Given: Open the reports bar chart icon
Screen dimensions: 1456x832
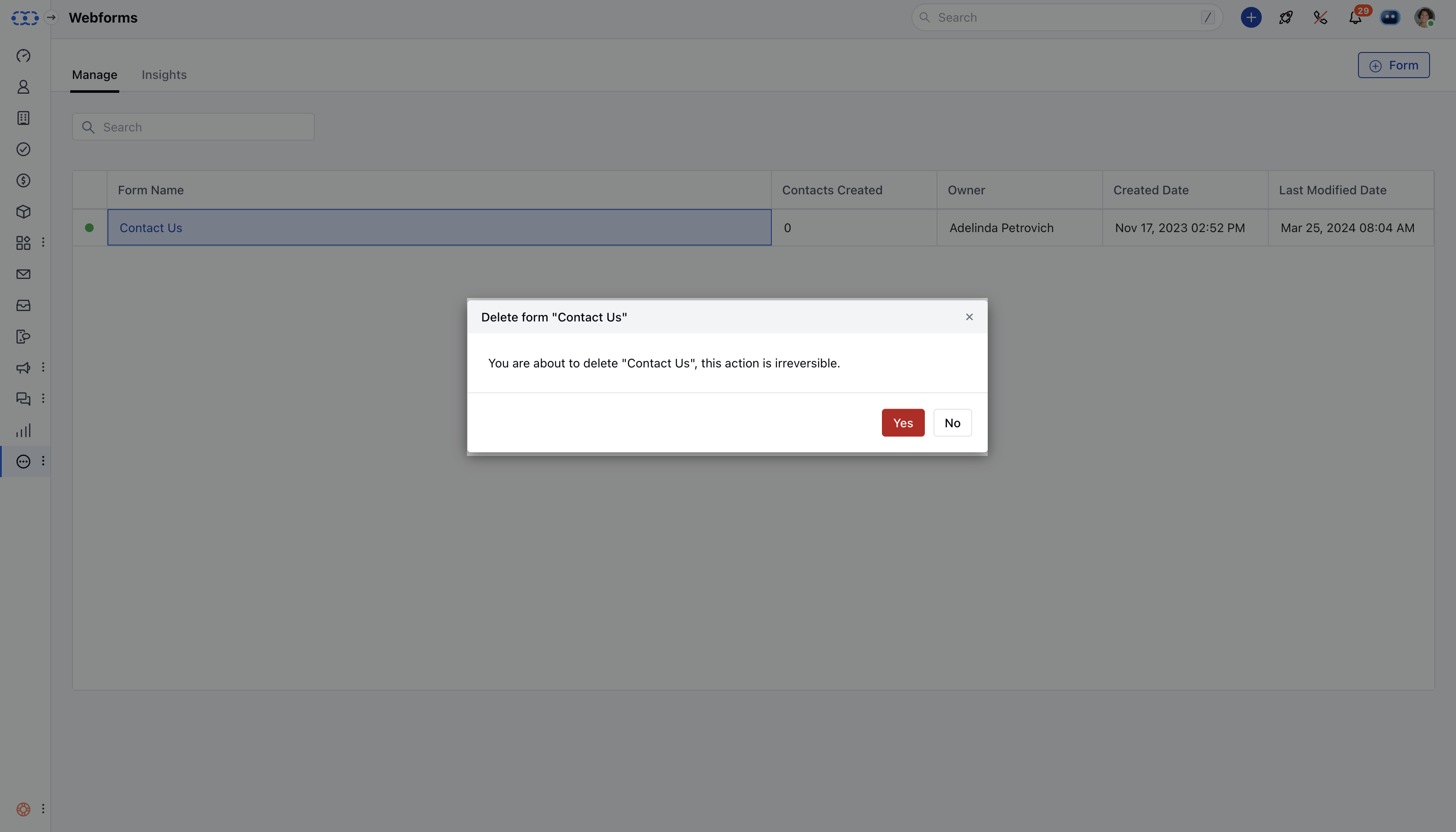Looking at the screenshot, I should tap(23, 430).
